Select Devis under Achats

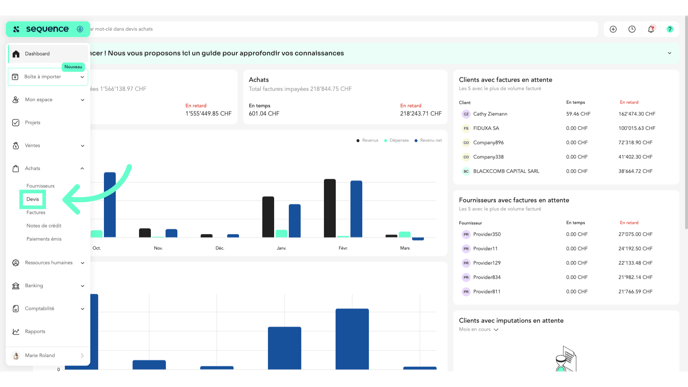[32, 199]
